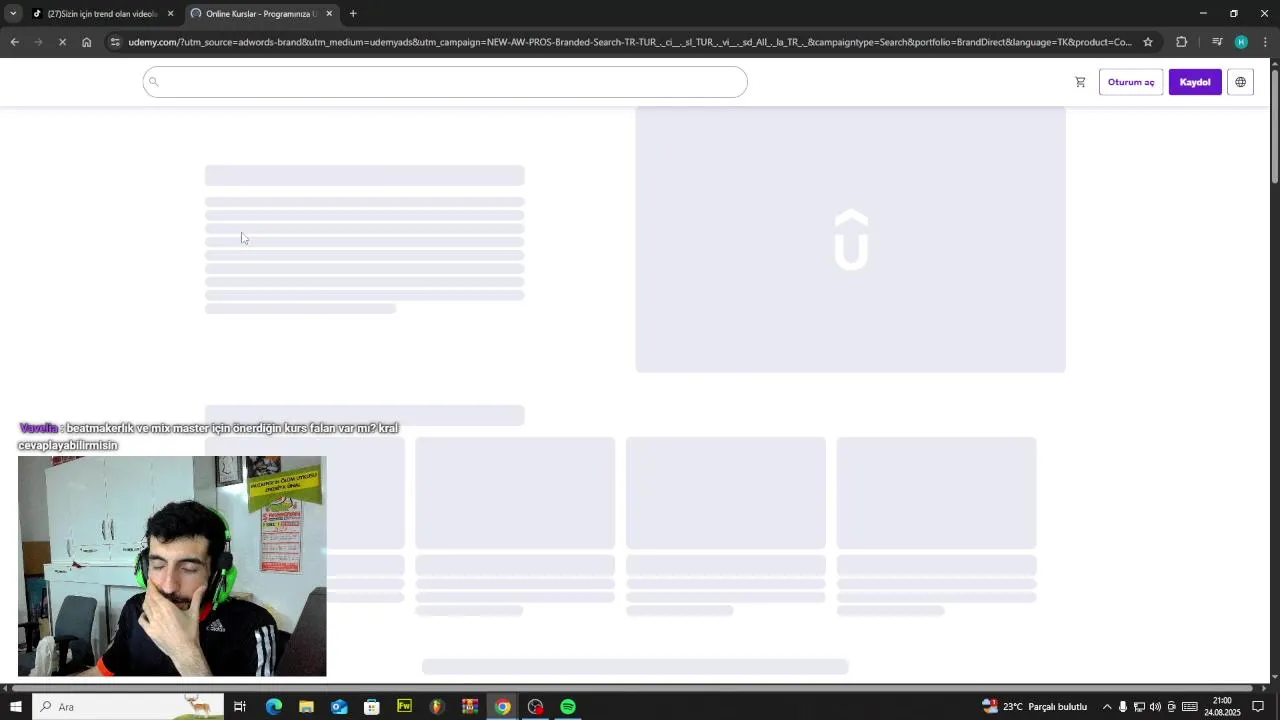The width and height of the screenshot is (1280, 720).
Task: Open the Windows Start menu
Action: [x=15, y=707]
